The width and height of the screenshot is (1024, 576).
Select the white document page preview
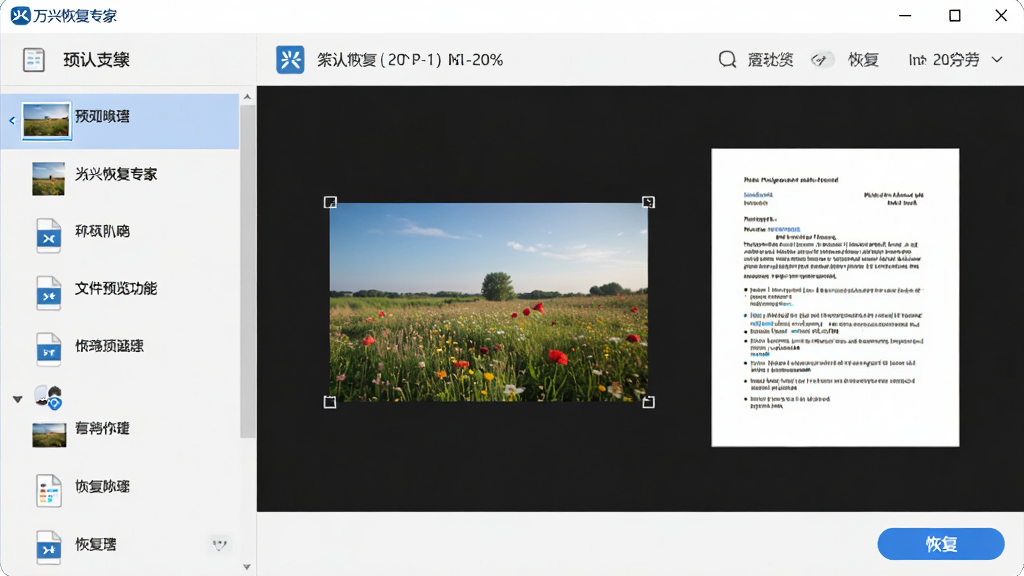pos(835,298)
